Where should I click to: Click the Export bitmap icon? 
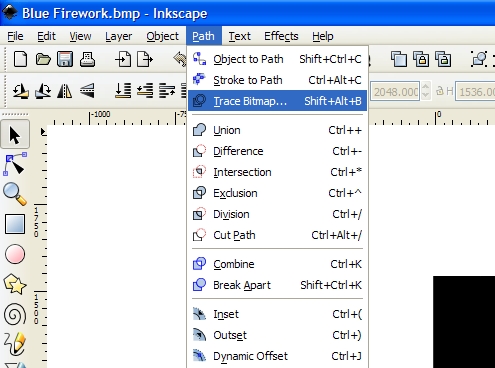pyautogui.click(x=145, y=60)
